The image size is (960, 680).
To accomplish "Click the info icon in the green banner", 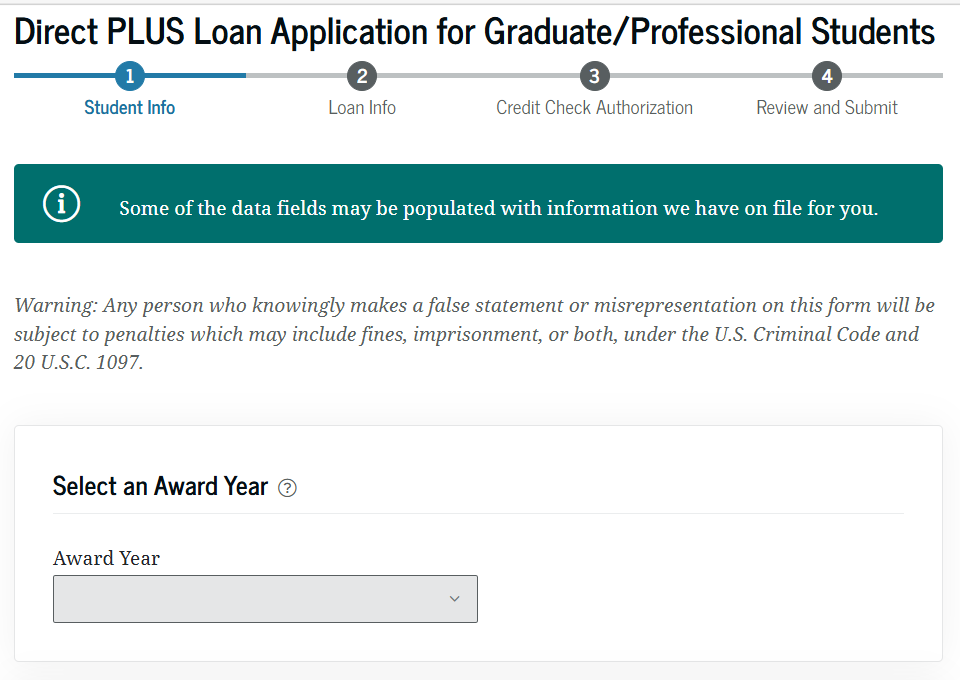I will pyautogui.click(x=61, y=204).
